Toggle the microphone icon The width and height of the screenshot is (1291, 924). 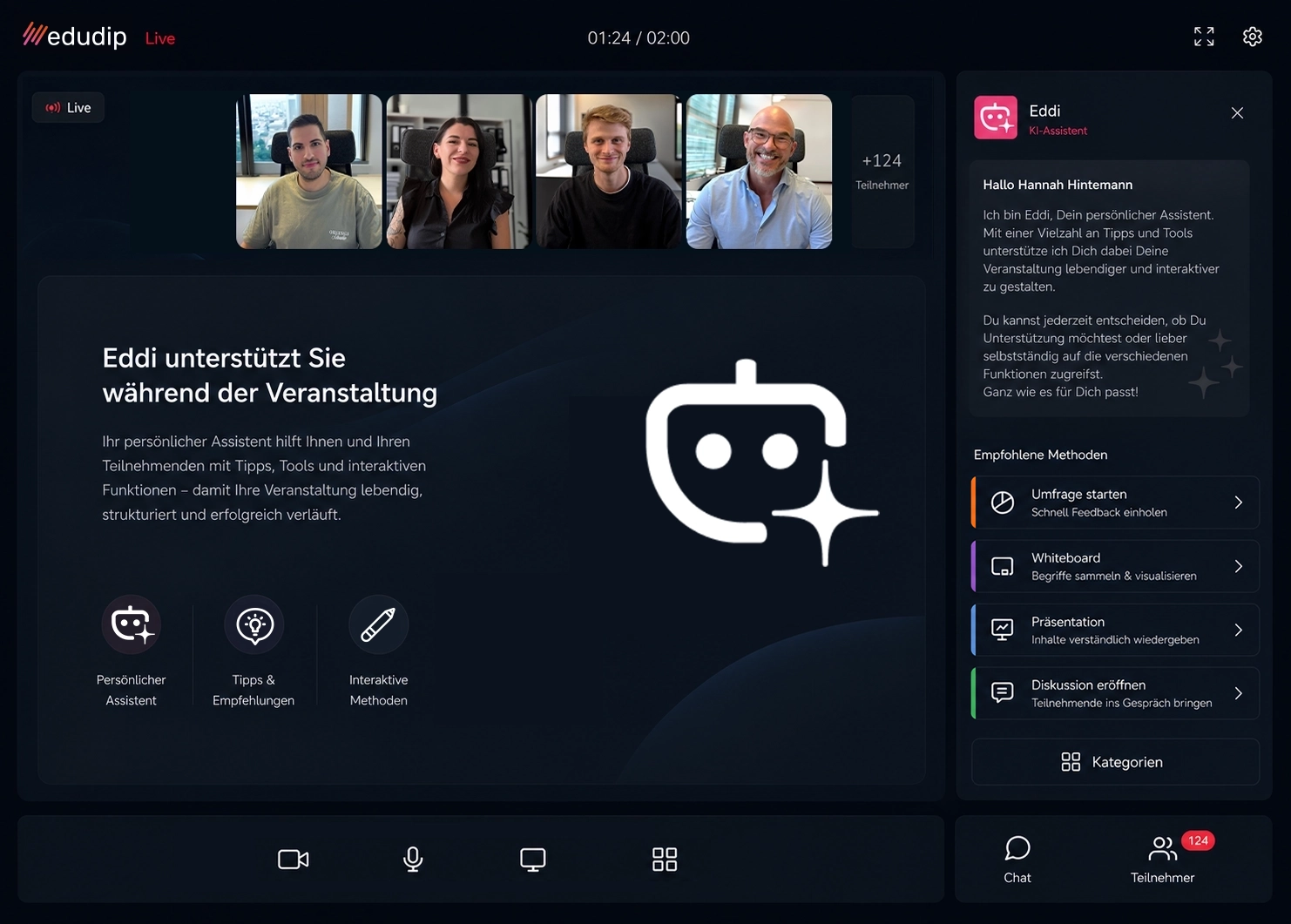click(413, 860)
